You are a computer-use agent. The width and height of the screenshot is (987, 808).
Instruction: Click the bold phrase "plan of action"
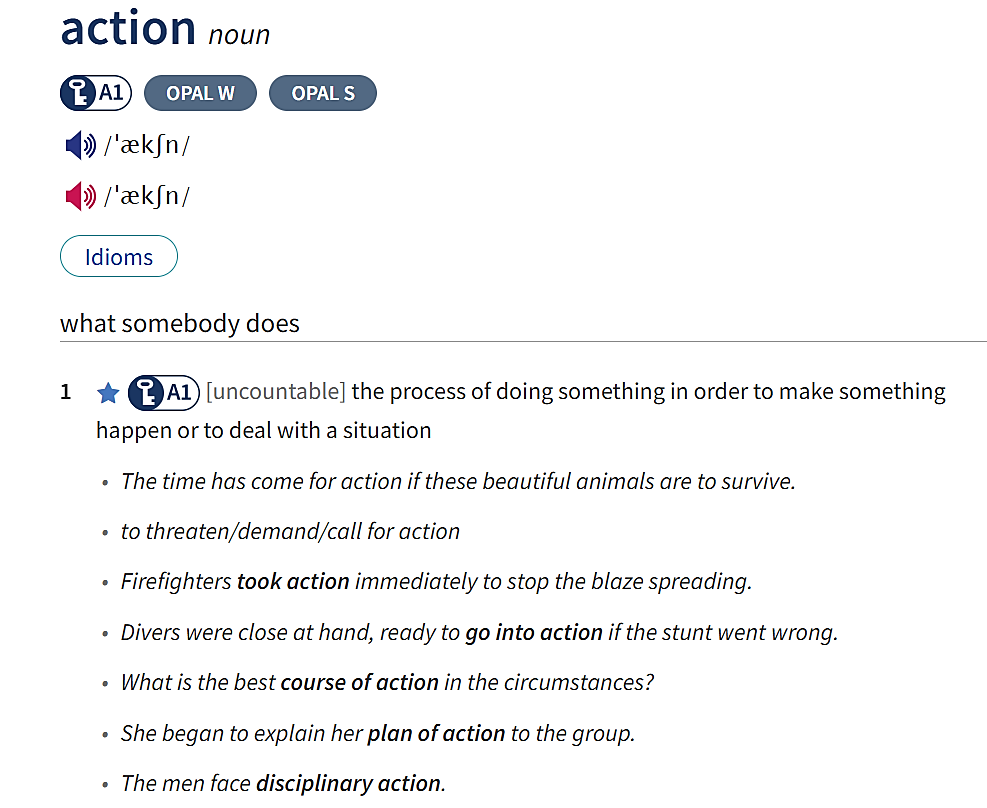click(x=436, y=734)
